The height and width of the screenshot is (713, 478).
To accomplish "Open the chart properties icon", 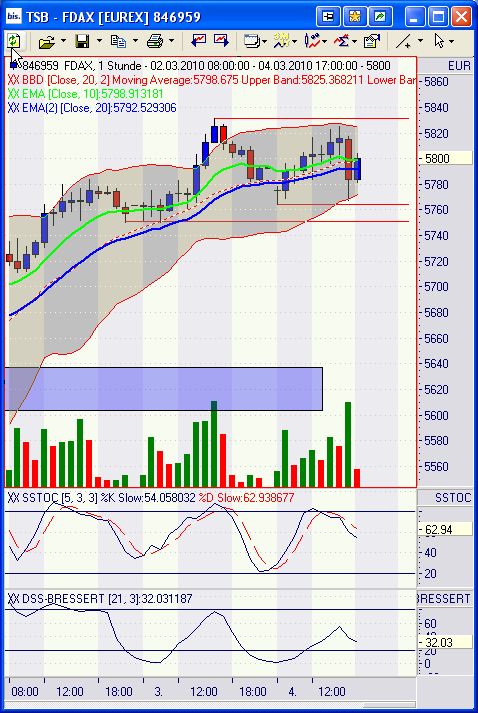I will pos(372,41).
